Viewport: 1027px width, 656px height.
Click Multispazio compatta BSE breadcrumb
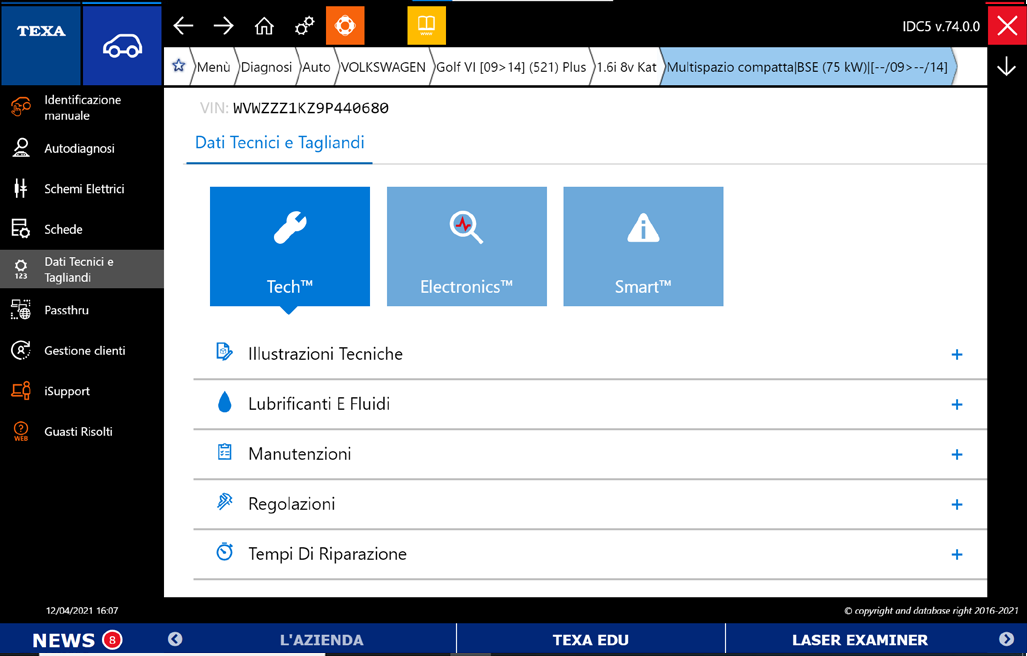807,67
